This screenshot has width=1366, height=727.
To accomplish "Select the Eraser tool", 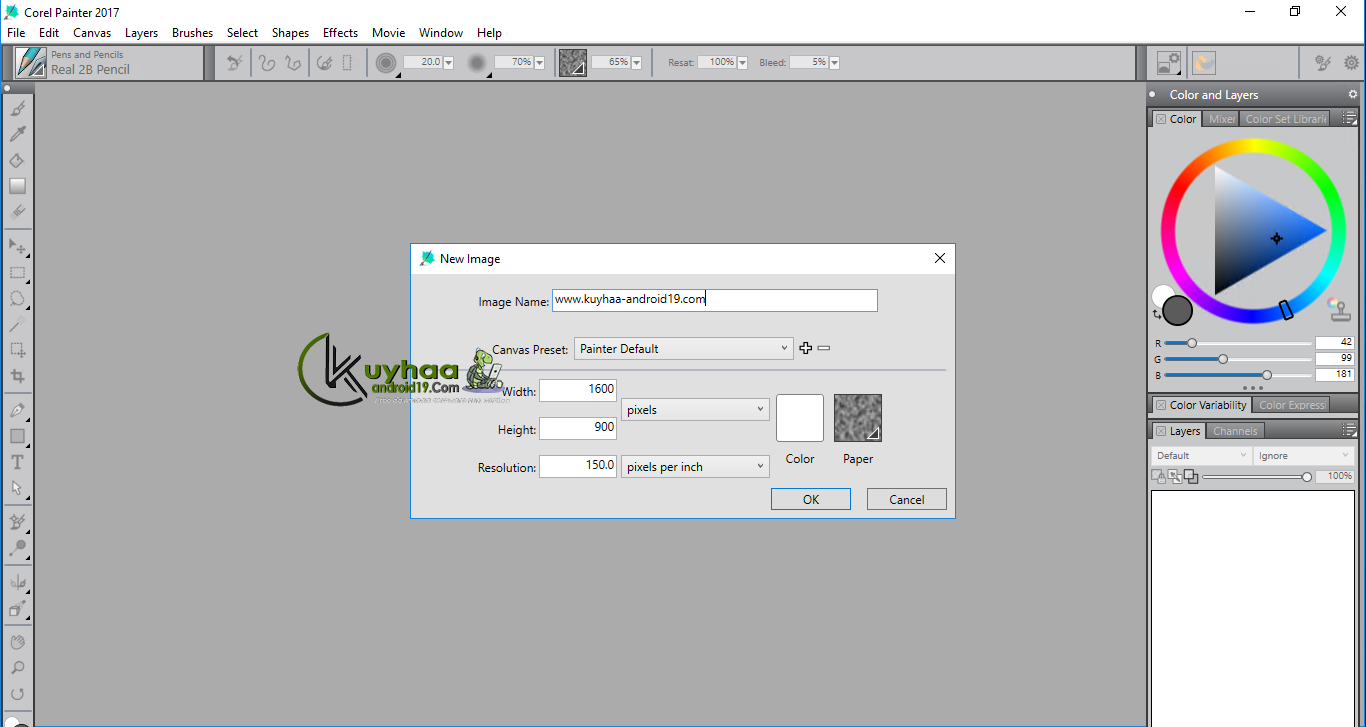I will 17,212.
